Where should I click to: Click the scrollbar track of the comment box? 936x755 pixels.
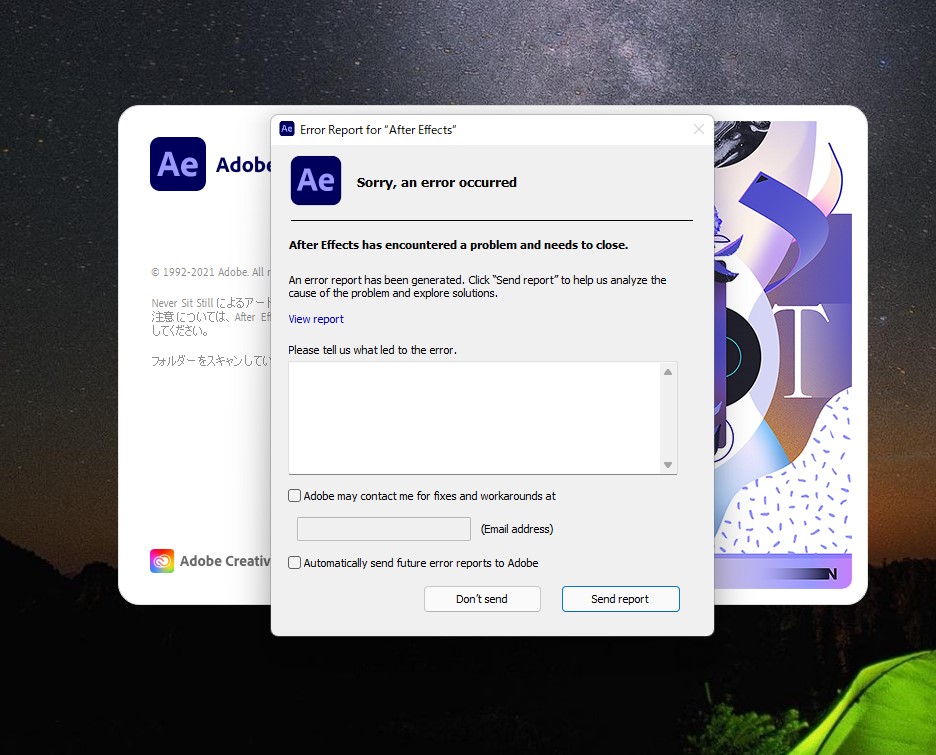pyautogui.click(x=668, y=417)
